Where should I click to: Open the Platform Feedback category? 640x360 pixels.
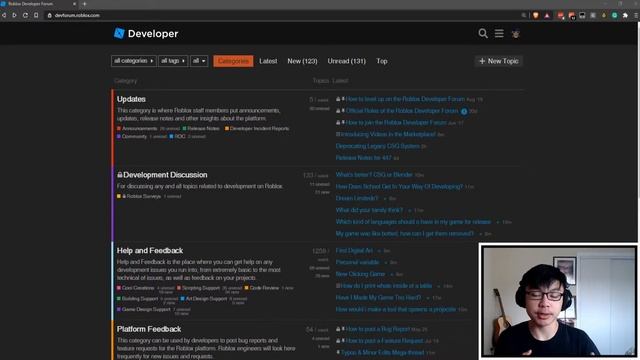click(x=149, y=329)
